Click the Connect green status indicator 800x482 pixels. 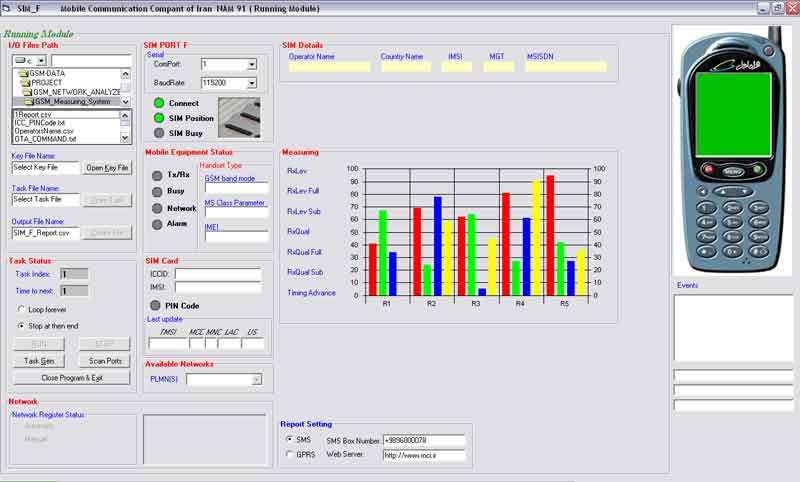(159, 103)
